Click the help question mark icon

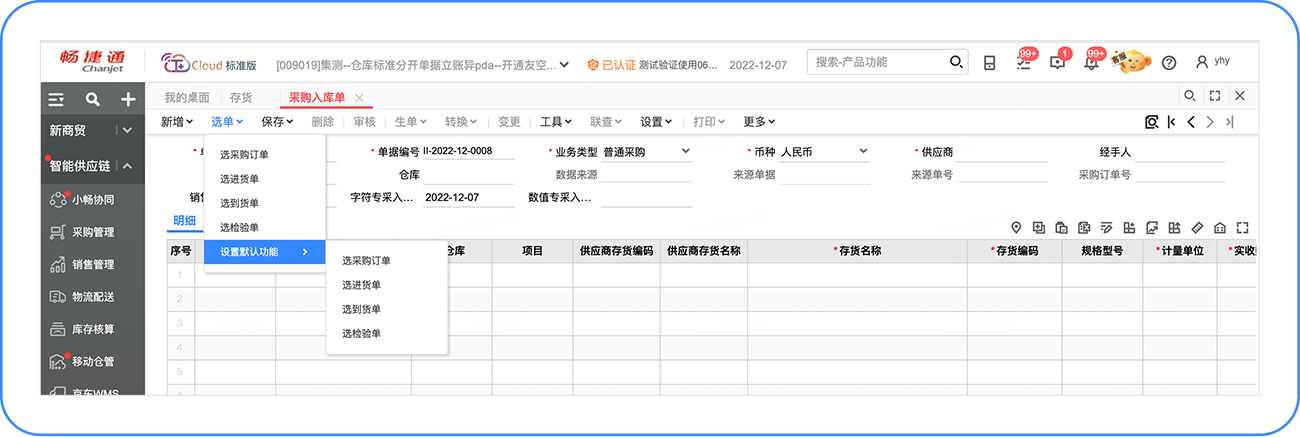click(x=1169, y=63)
